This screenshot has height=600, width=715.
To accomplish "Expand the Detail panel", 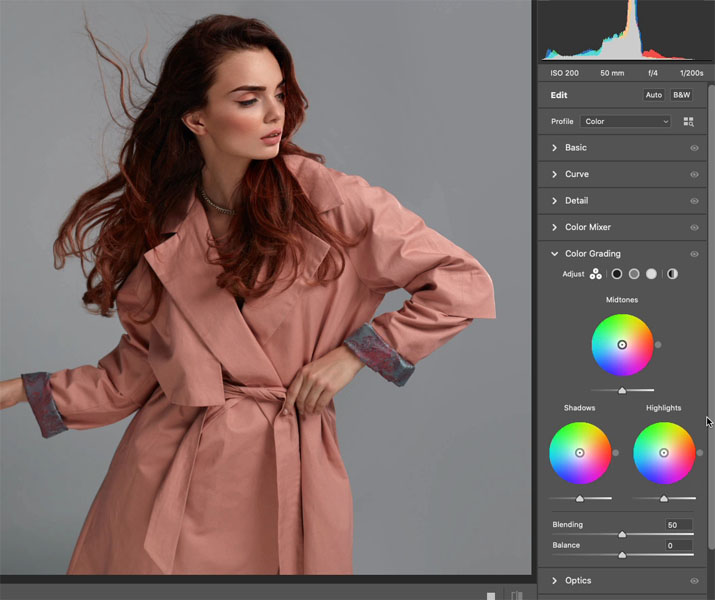I will [x=555, y=201].
